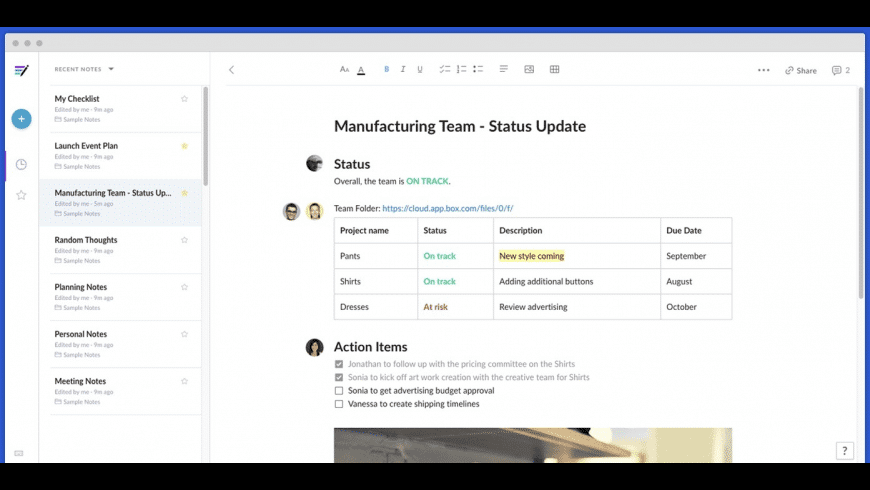Viewport: 870px width, 490px height.
Task: Click the October due date cell
Action: coord(696,307)
